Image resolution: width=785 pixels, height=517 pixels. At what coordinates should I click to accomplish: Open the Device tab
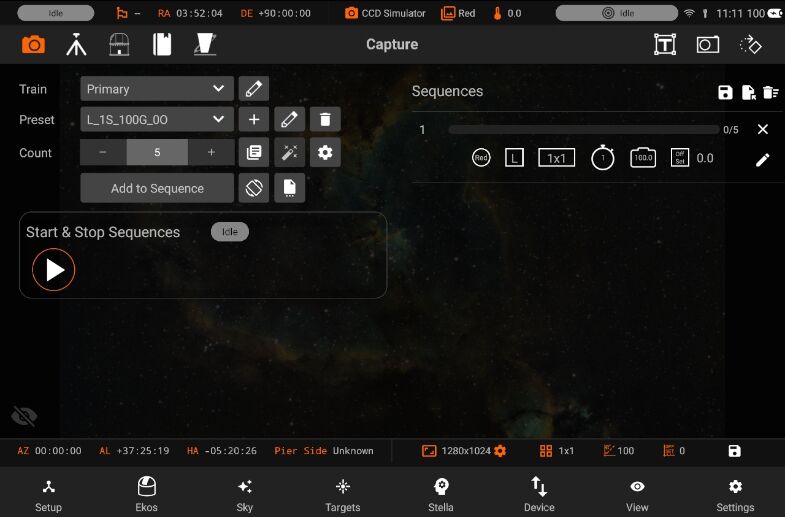click(x=539, y=494)
